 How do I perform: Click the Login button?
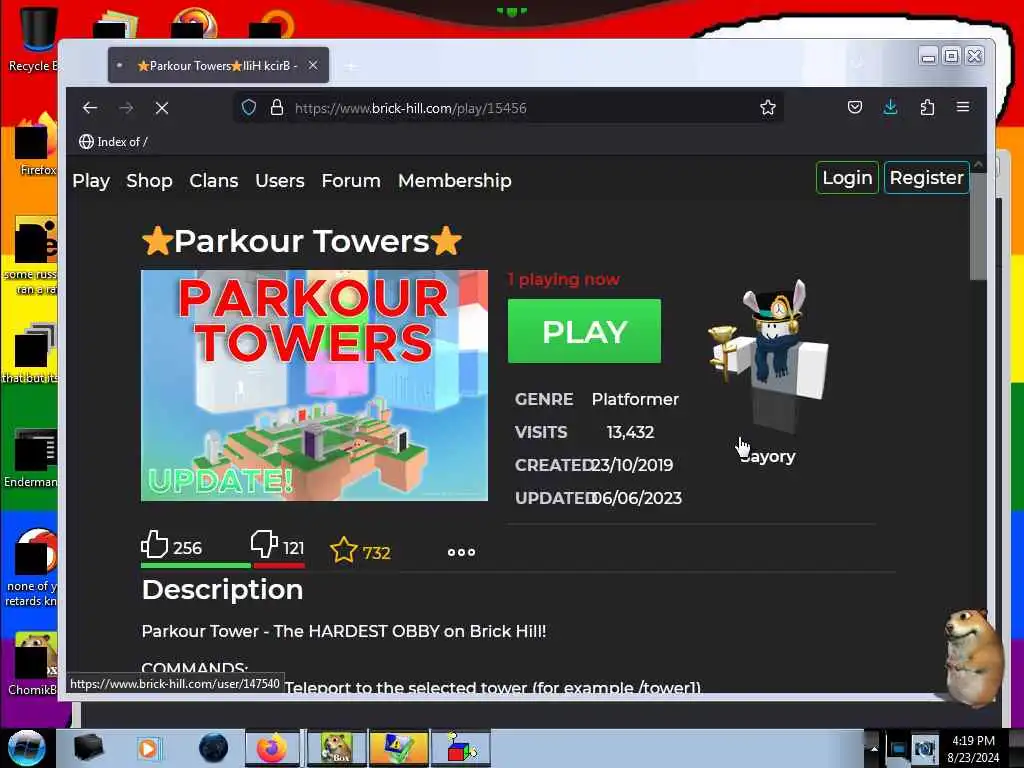pos(847,178)
